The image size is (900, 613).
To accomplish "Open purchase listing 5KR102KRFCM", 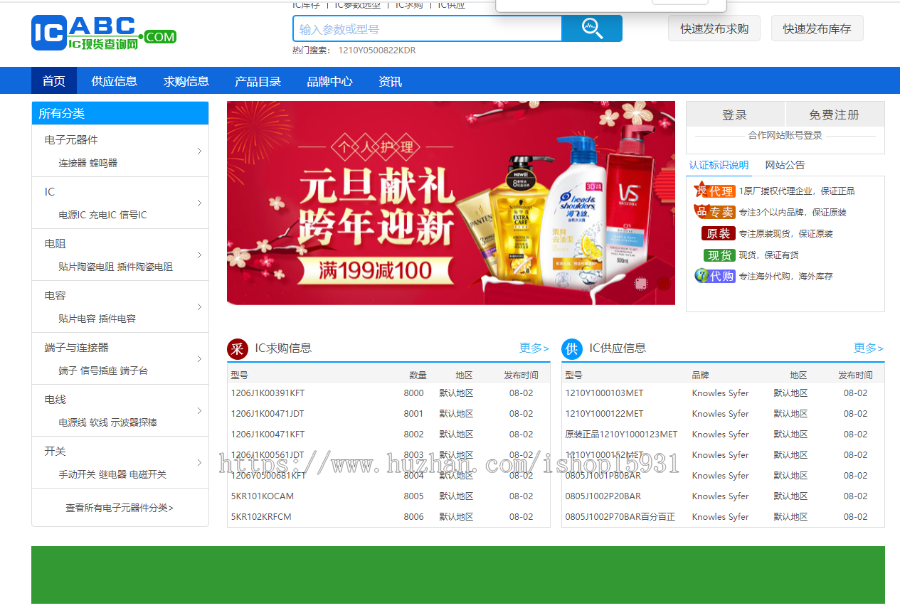I will pyautogui.click(x=261, y=517).
